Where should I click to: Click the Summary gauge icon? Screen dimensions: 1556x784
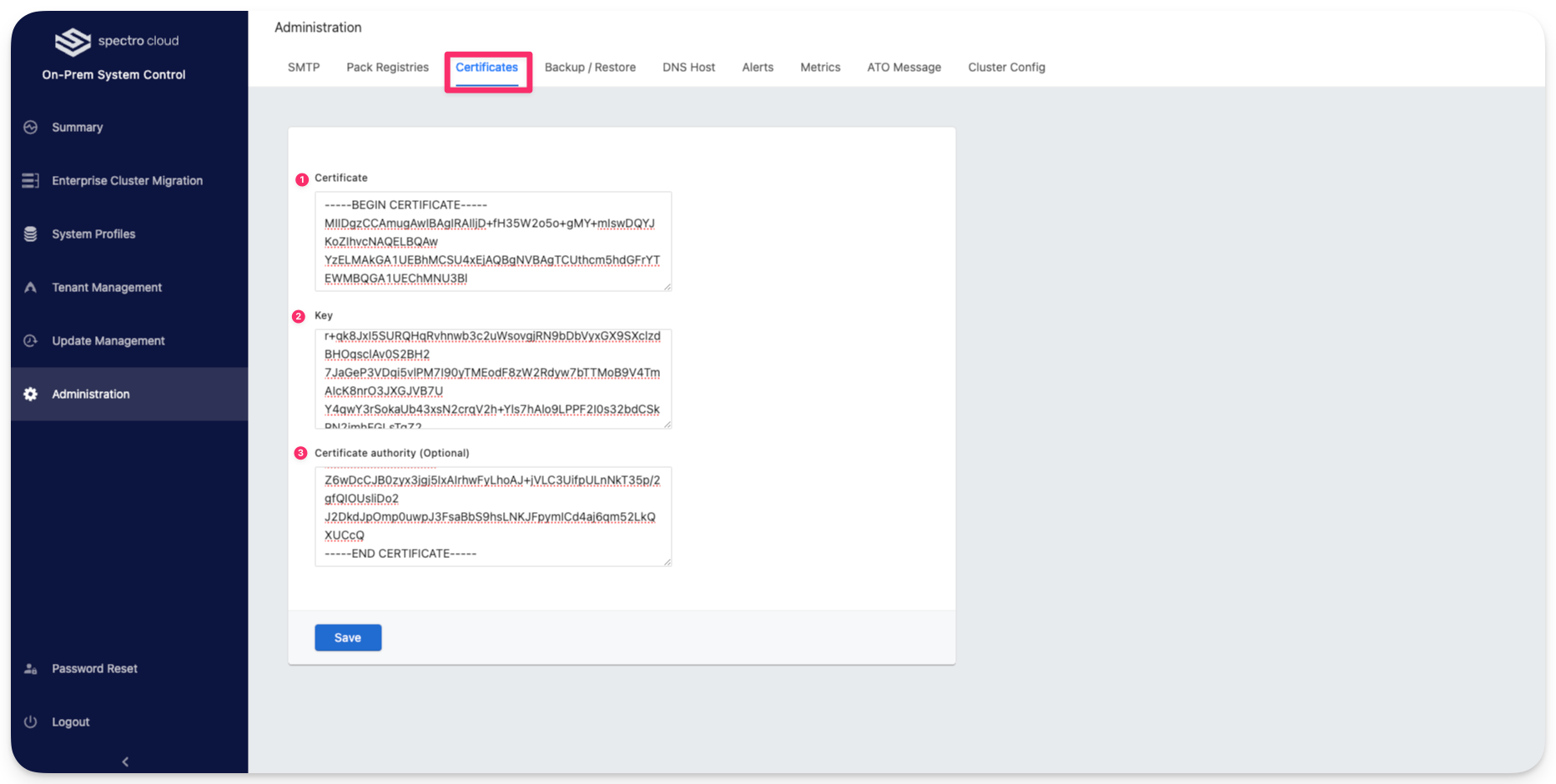31,128
